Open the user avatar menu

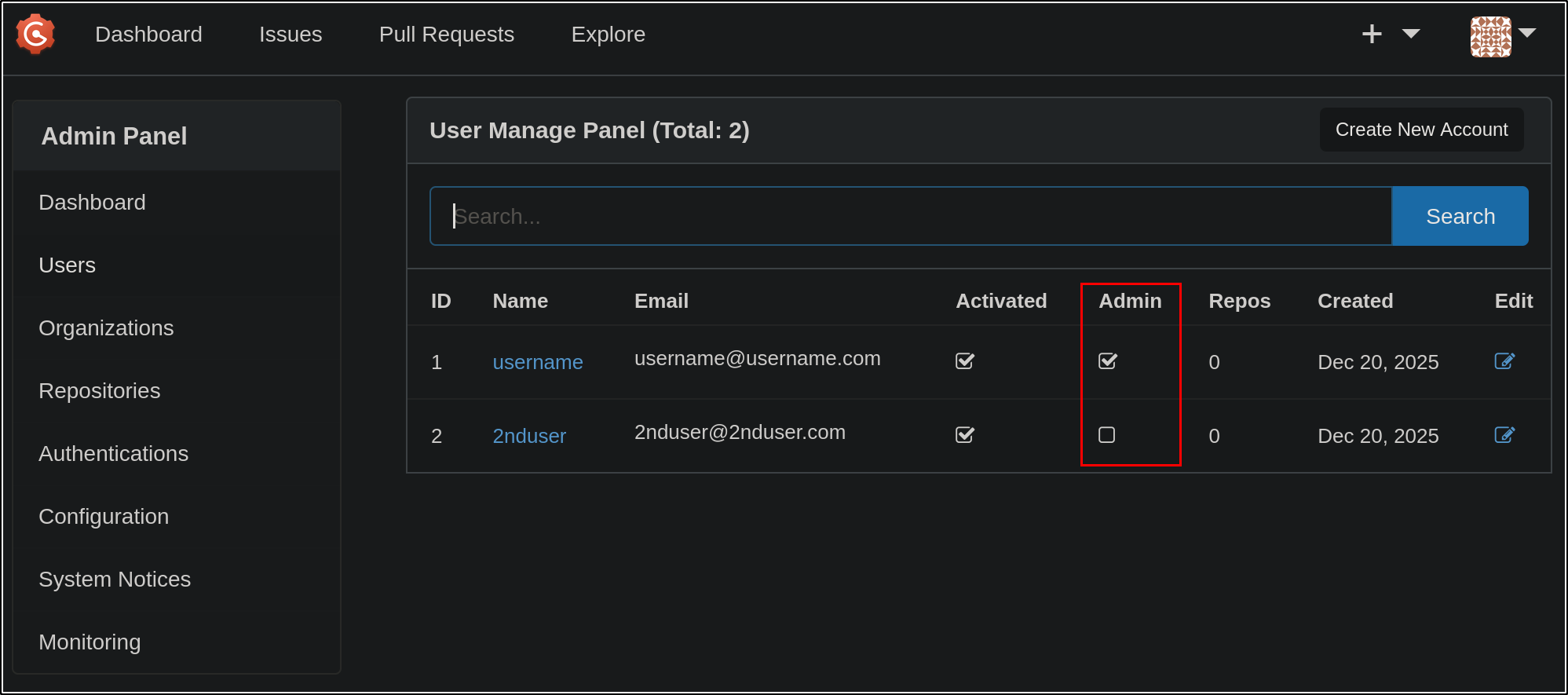pyautogui.click(x=1489, y=36)
